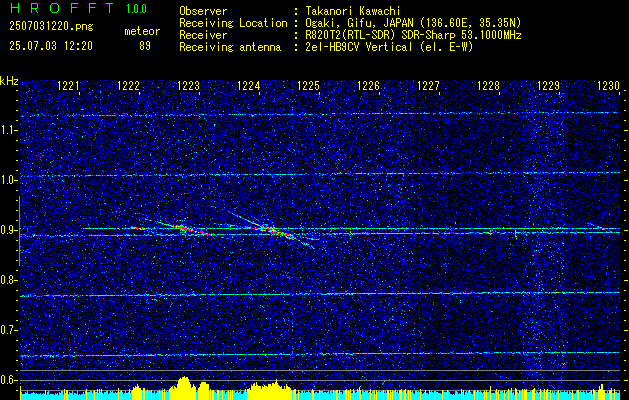Click time marker 1223
Image resolution: width=629 pixels, height=400 pixels.
pyautogui.click(x=189, y=85)
